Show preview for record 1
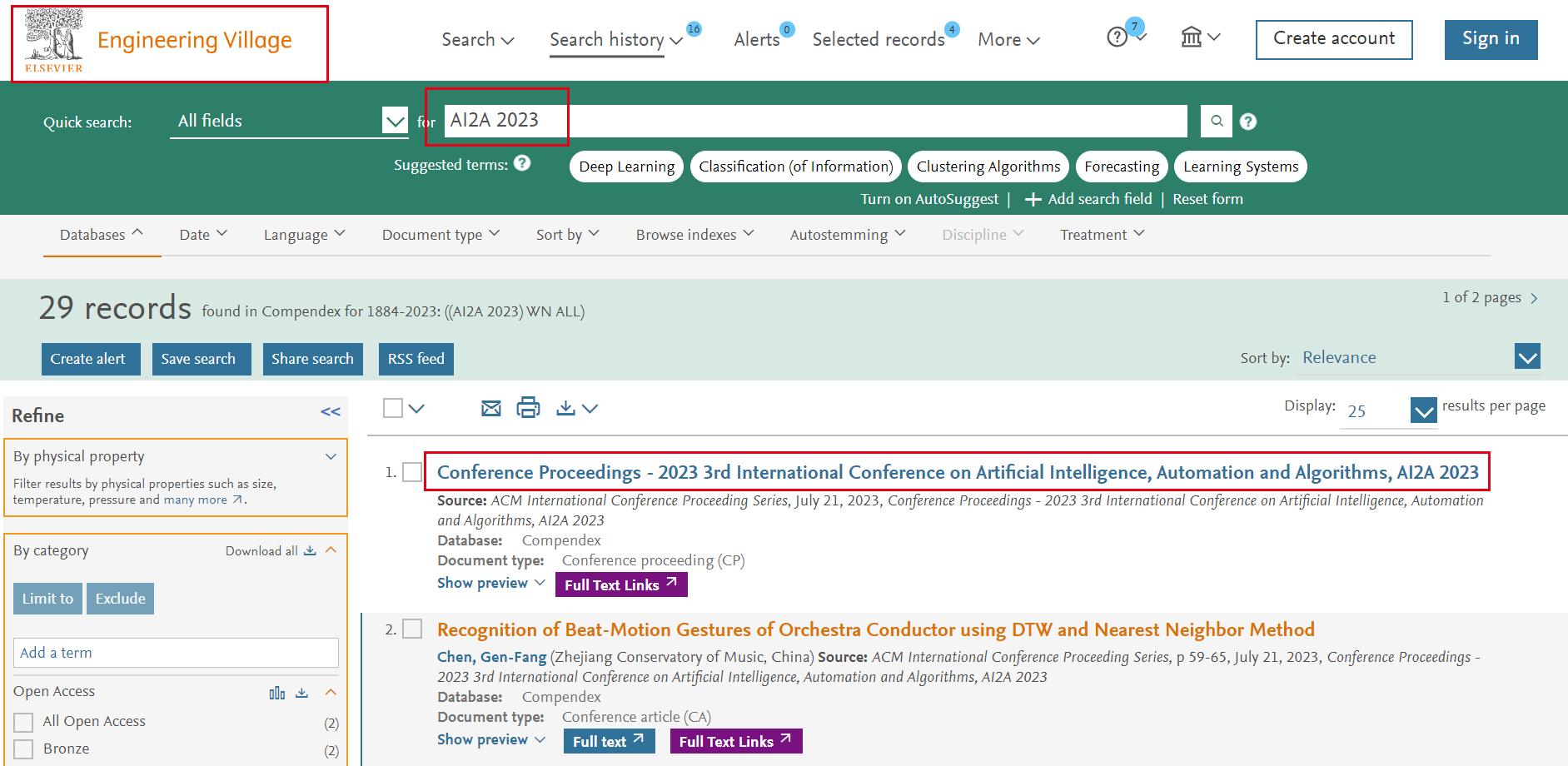Image resolution: width=1568 pixels, height=766 pixels. 491,583
